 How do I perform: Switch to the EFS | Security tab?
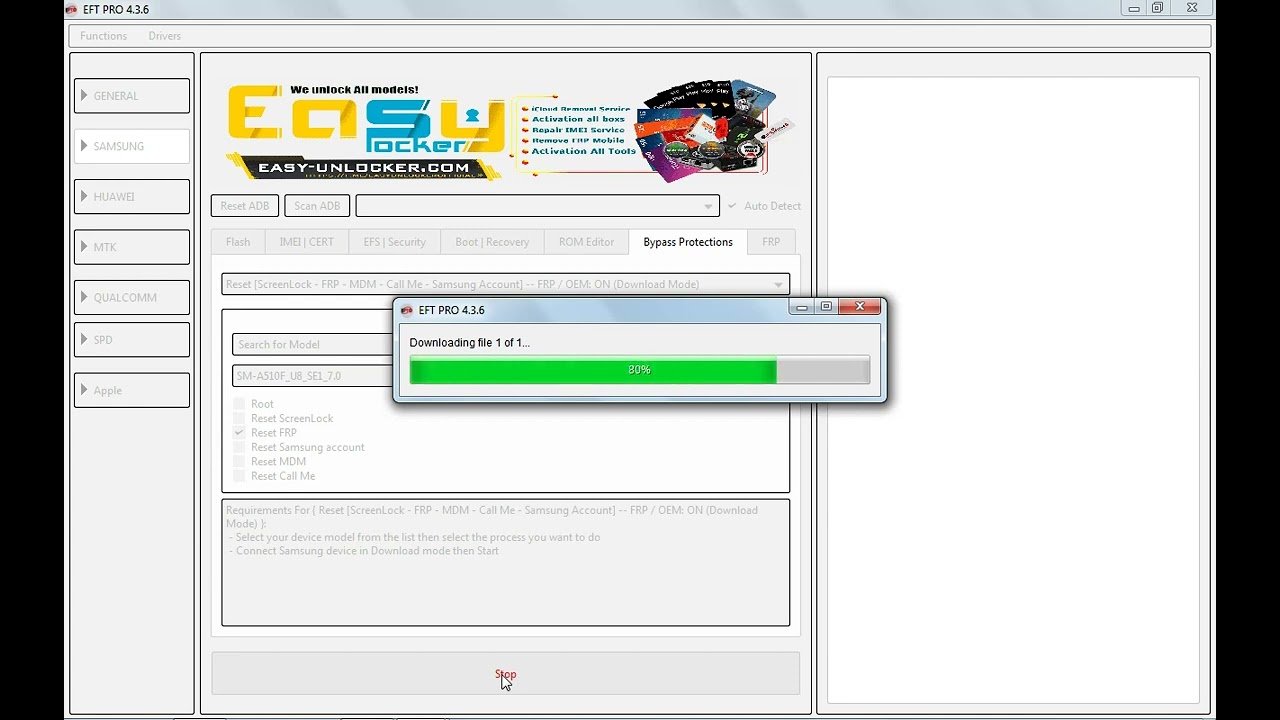click(395, 242)
